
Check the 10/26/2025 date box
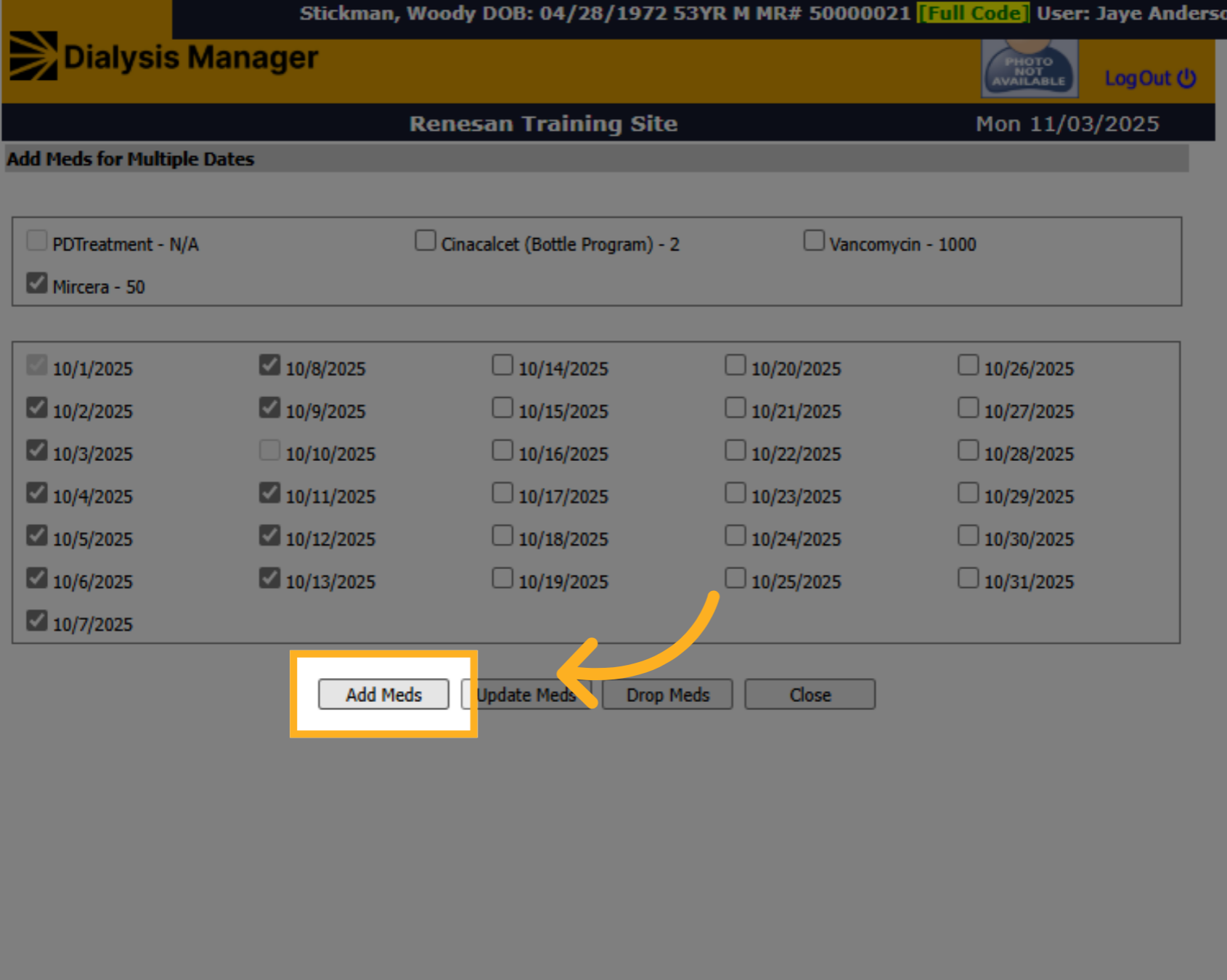(968, 364)
